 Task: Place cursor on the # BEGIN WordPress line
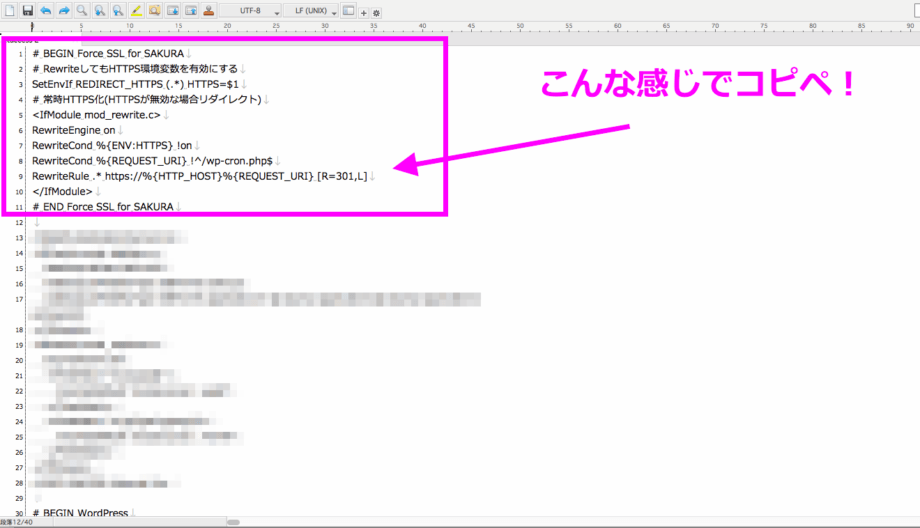pyautogui.click(x=80, y=513)
